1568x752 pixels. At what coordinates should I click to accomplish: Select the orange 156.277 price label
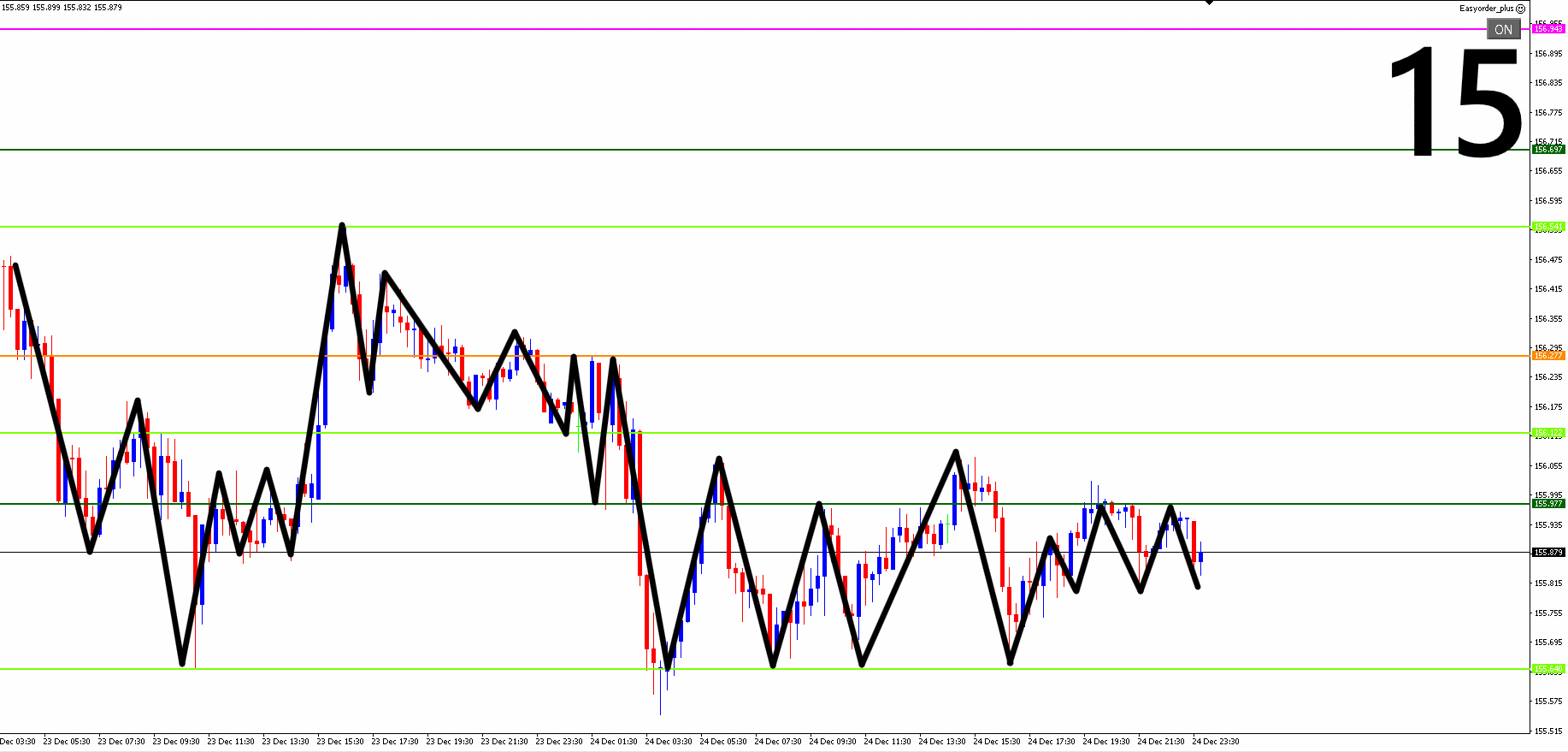tap(1548, 355)
